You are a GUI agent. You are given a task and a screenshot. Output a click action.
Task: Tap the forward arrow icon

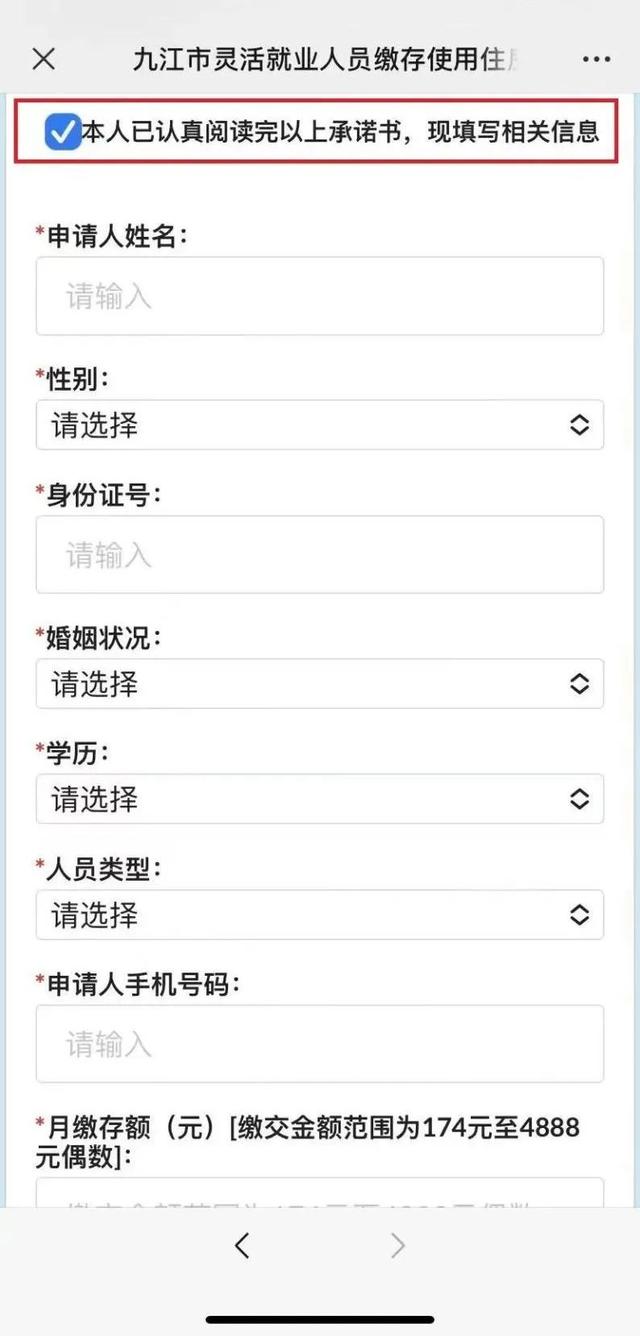click(398, 1244)
